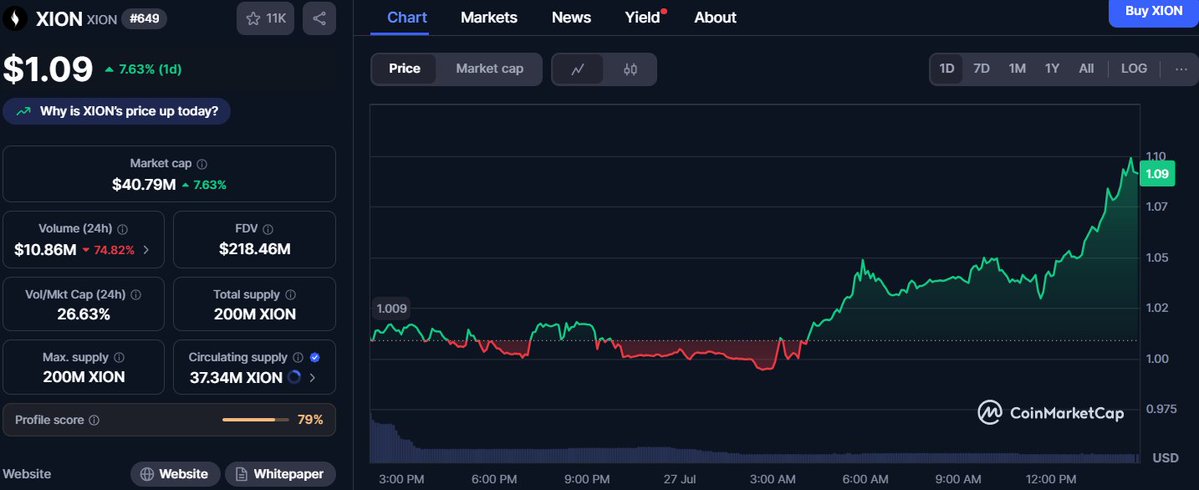Click Vol/Mkt Cap info icon
Viewport: 1199px width, 490px height.
(x=136, y=294)
